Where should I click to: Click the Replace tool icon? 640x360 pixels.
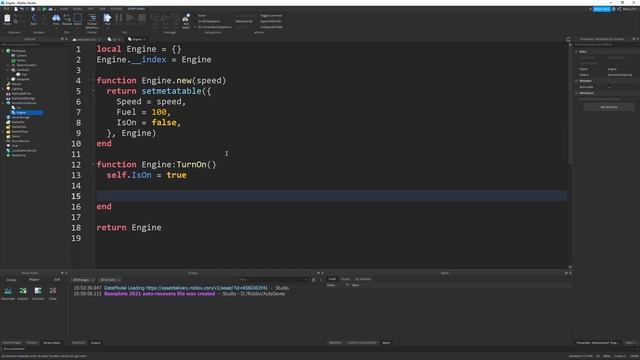(67, 18)
